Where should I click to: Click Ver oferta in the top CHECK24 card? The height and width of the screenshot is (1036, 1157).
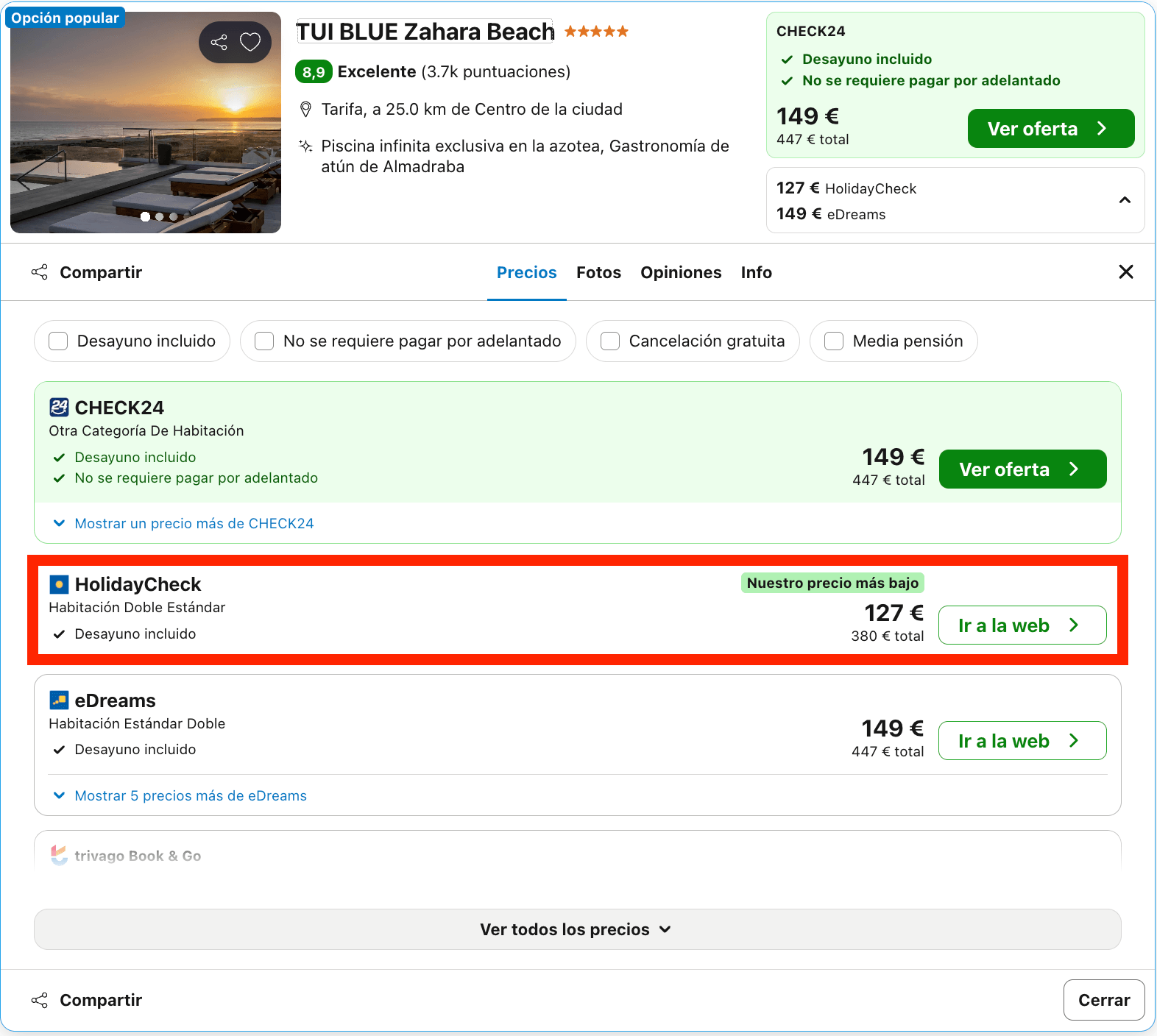click(1051, 129)
